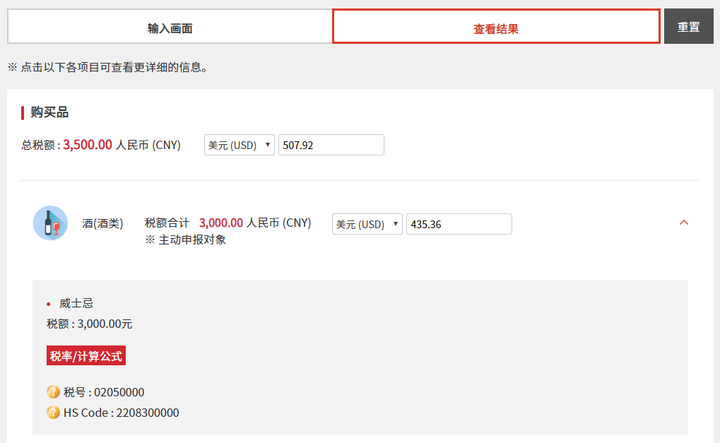Click the alcohol tax total 3,000.00

[x=221, y=223]
